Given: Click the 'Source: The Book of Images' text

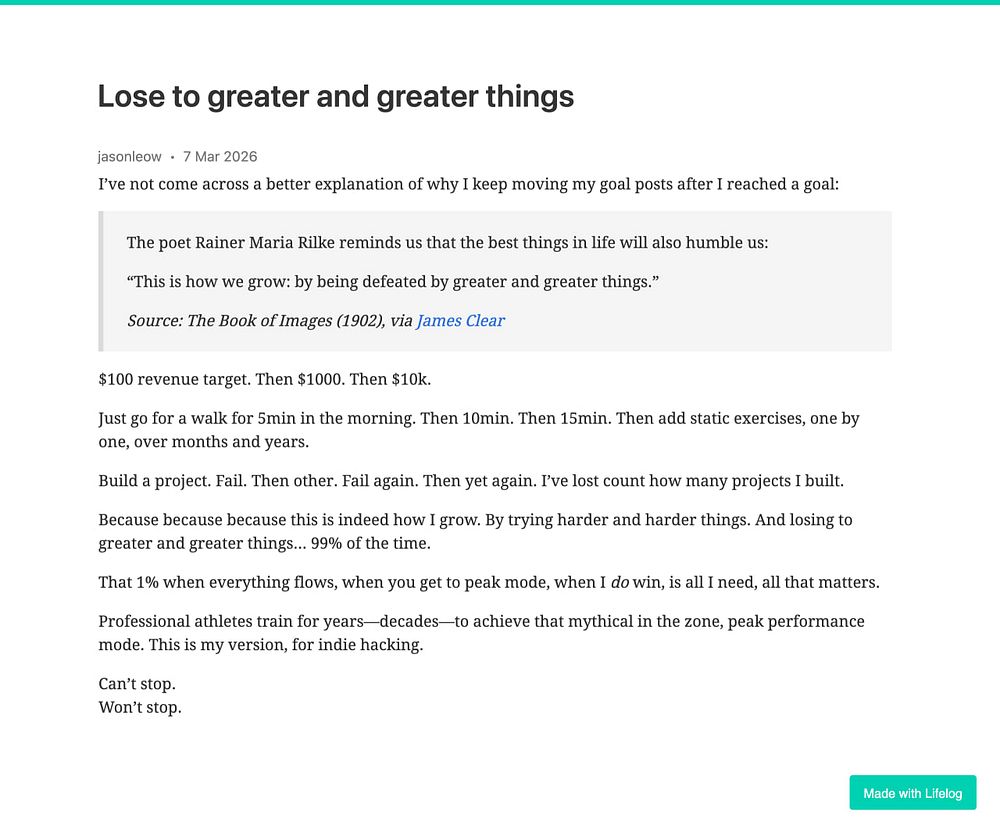Looking at the screenshot, I should pyautogui.click(x=256, y=320).
